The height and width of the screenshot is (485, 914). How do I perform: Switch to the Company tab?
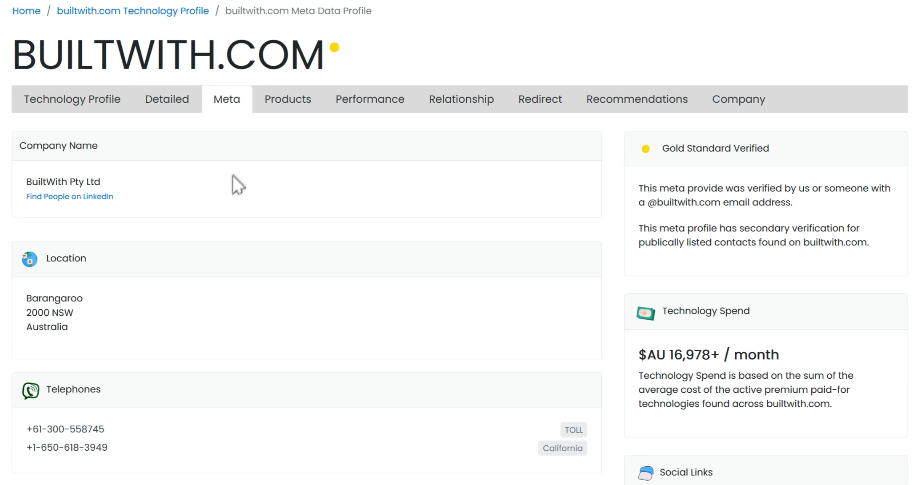739,99
